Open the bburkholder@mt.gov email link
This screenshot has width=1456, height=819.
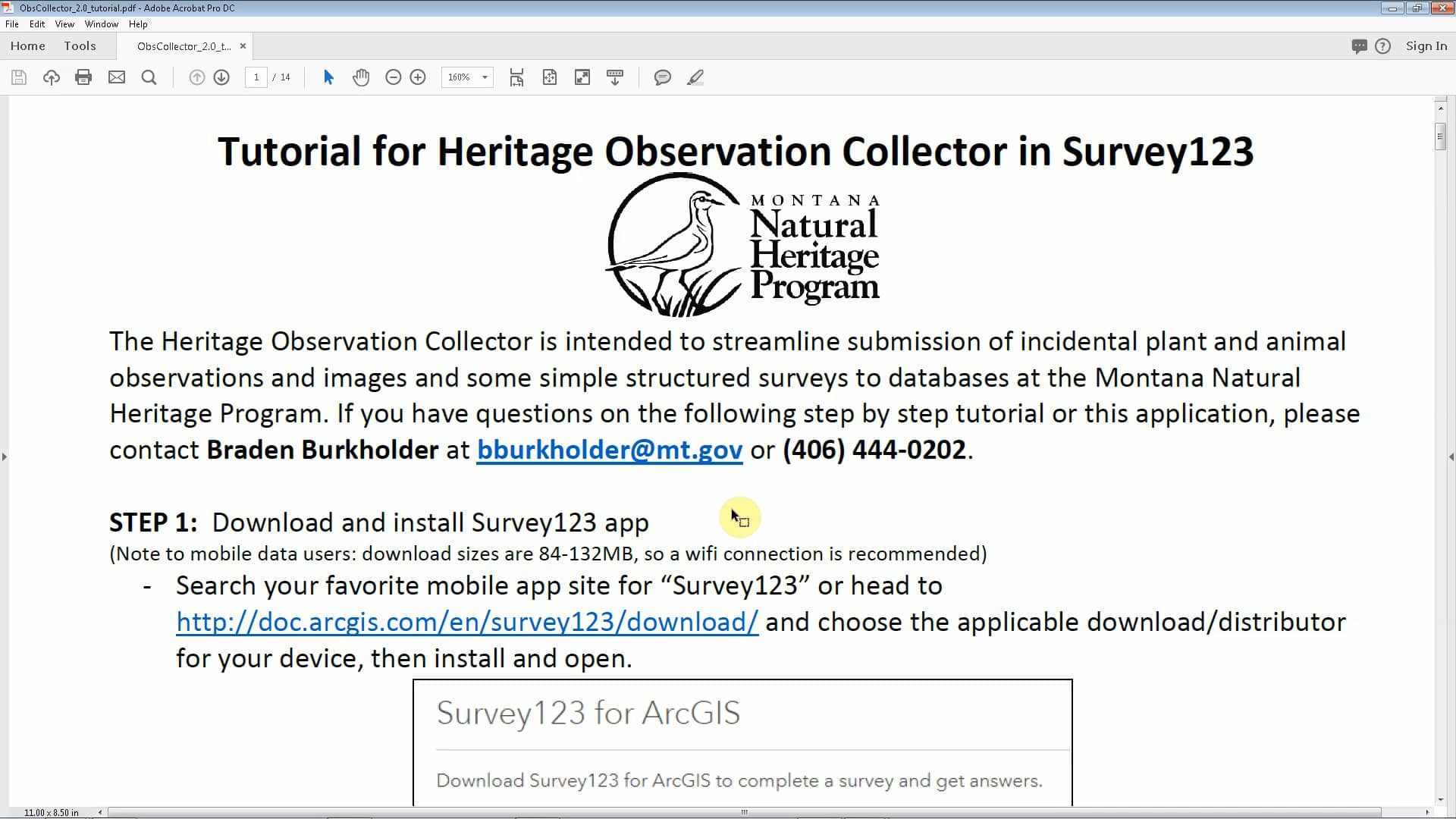[610, 450]
